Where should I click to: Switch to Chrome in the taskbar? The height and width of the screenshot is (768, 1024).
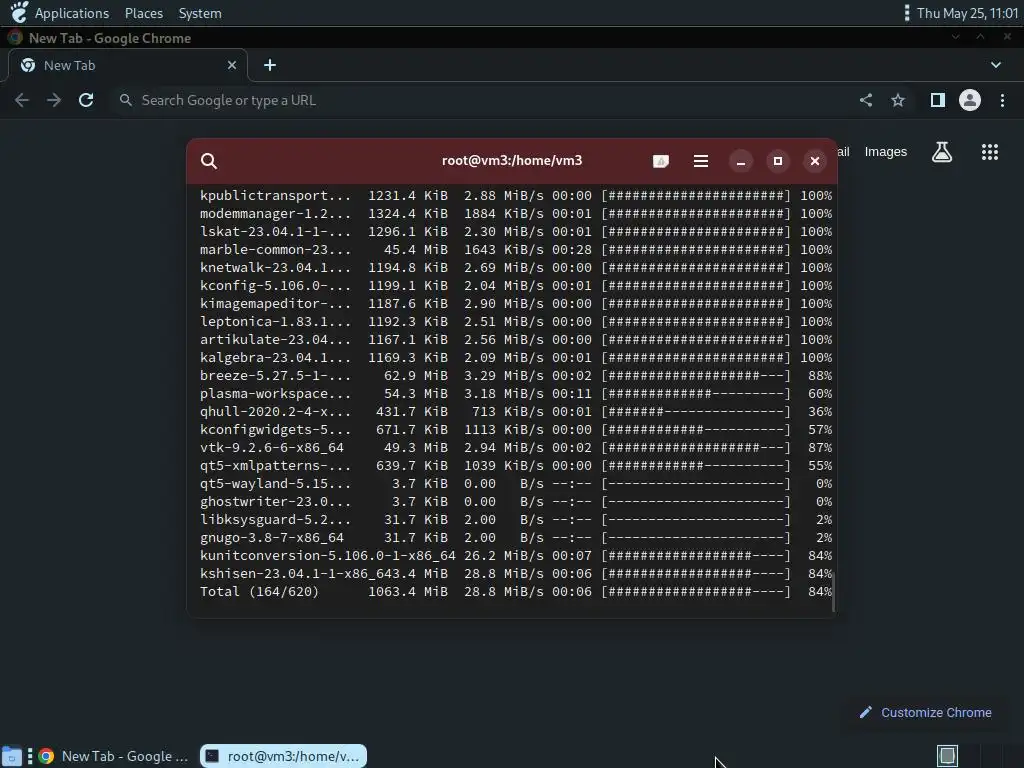(x=114, y=756)
